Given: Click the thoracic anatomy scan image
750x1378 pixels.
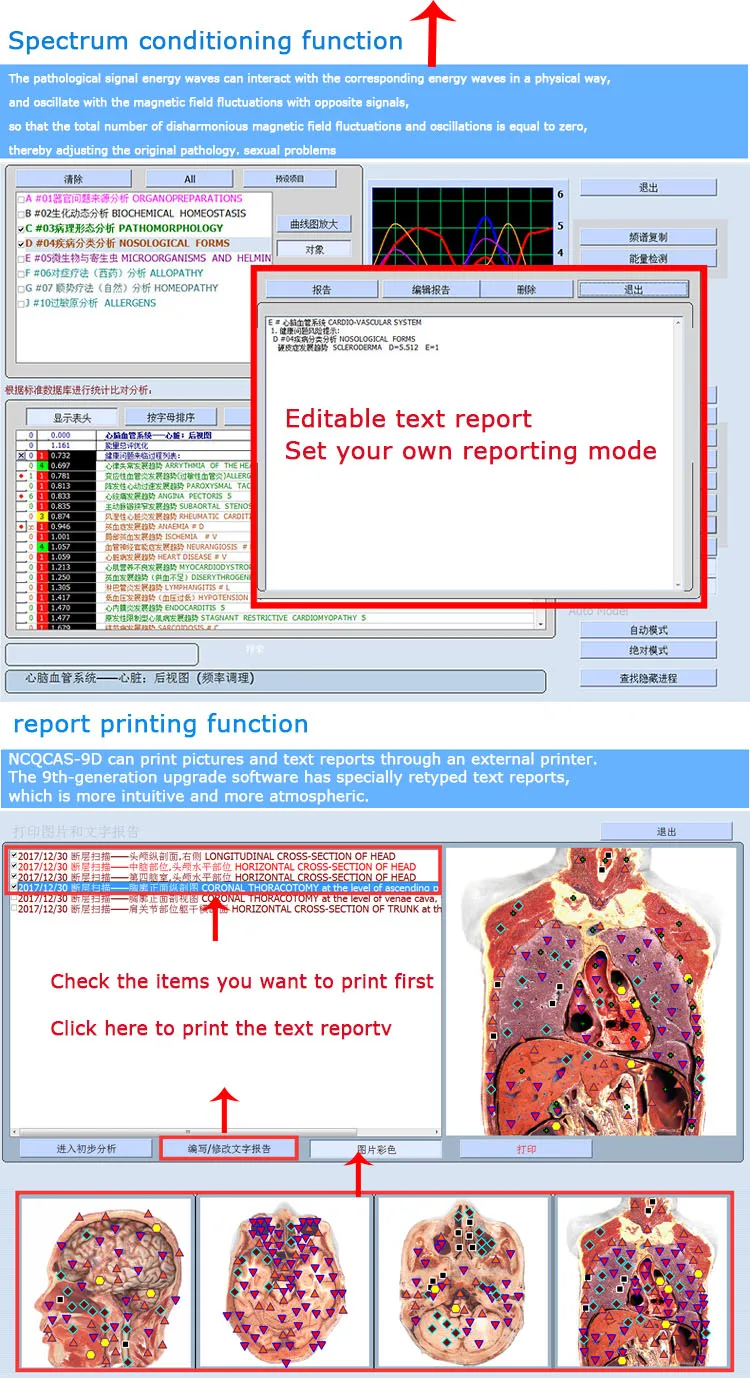Looking at the screenshot, I should [591, 991].
